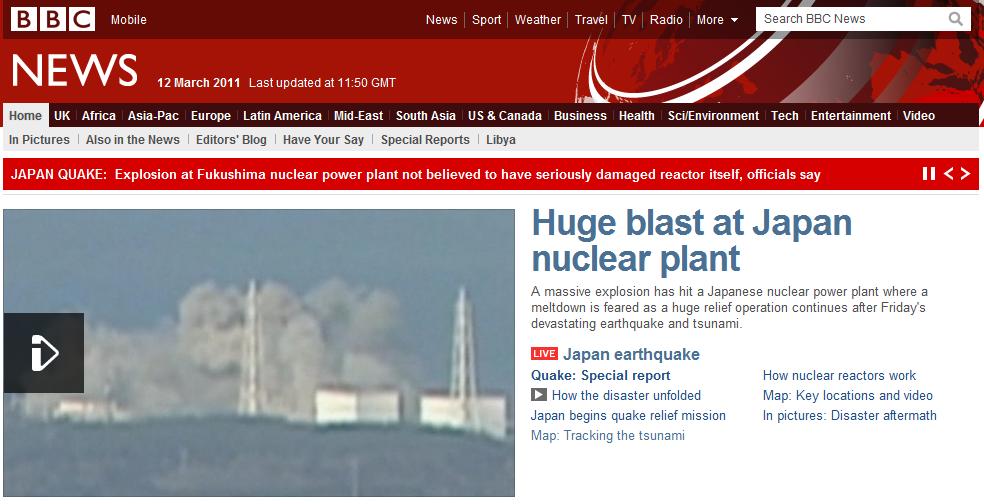Open the Asia-Pac section tab
The width and height of the screenshot is (984, 504).
pyautogui.click(x=153, y=115)
